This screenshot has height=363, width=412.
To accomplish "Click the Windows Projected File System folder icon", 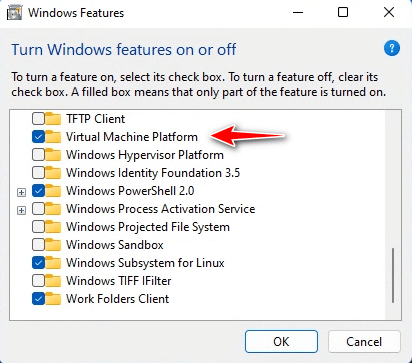I will 53,227.
